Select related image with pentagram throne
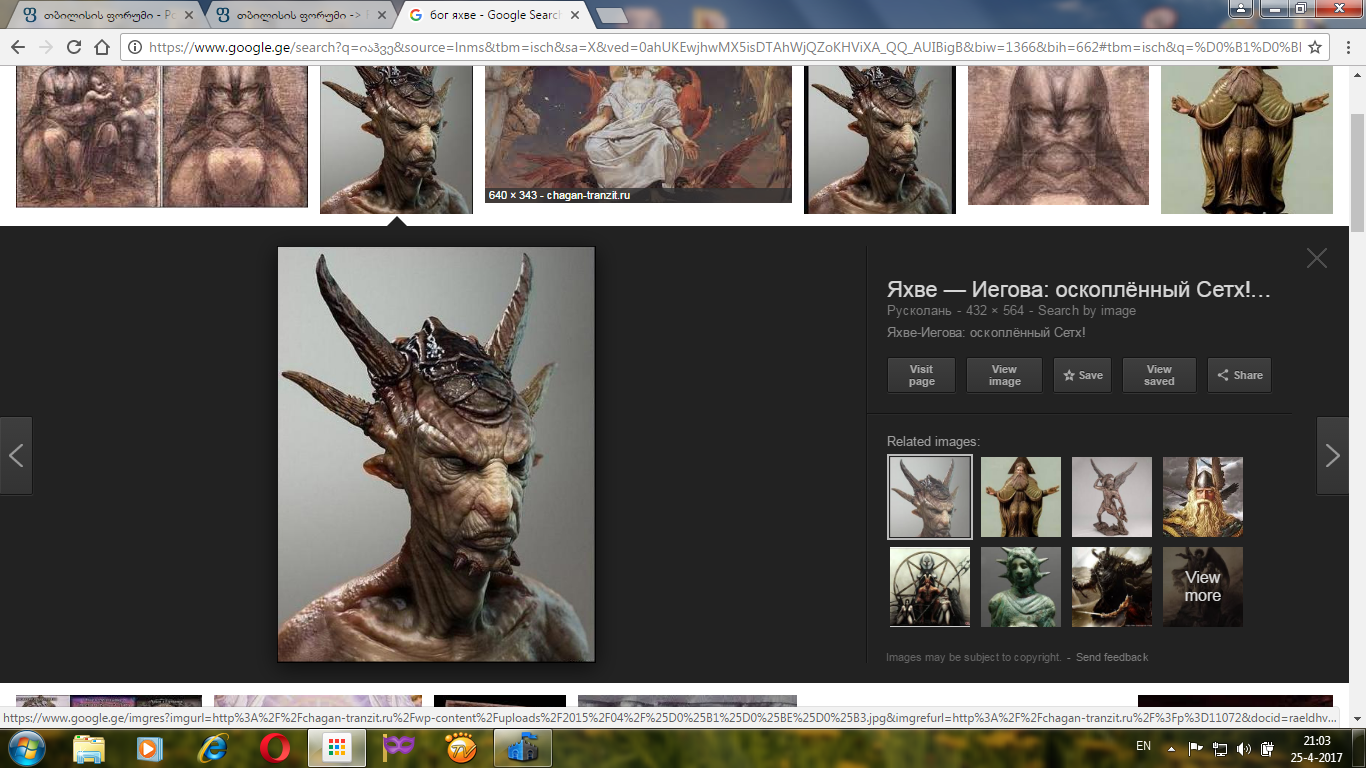 [930, 587]
